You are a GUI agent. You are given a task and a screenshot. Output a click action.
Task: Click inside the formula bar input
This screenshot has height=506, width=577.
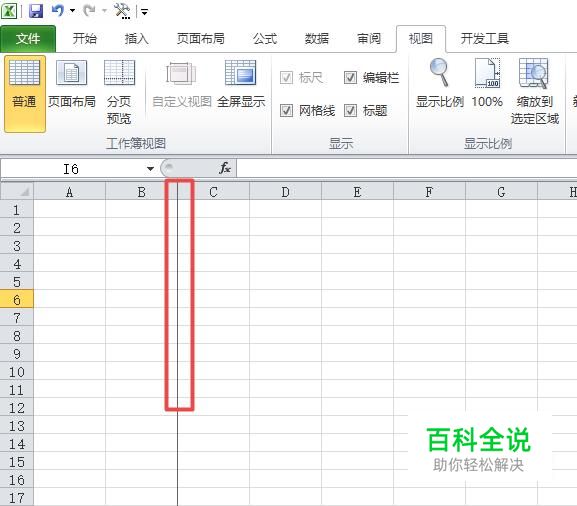coord(407,169)
